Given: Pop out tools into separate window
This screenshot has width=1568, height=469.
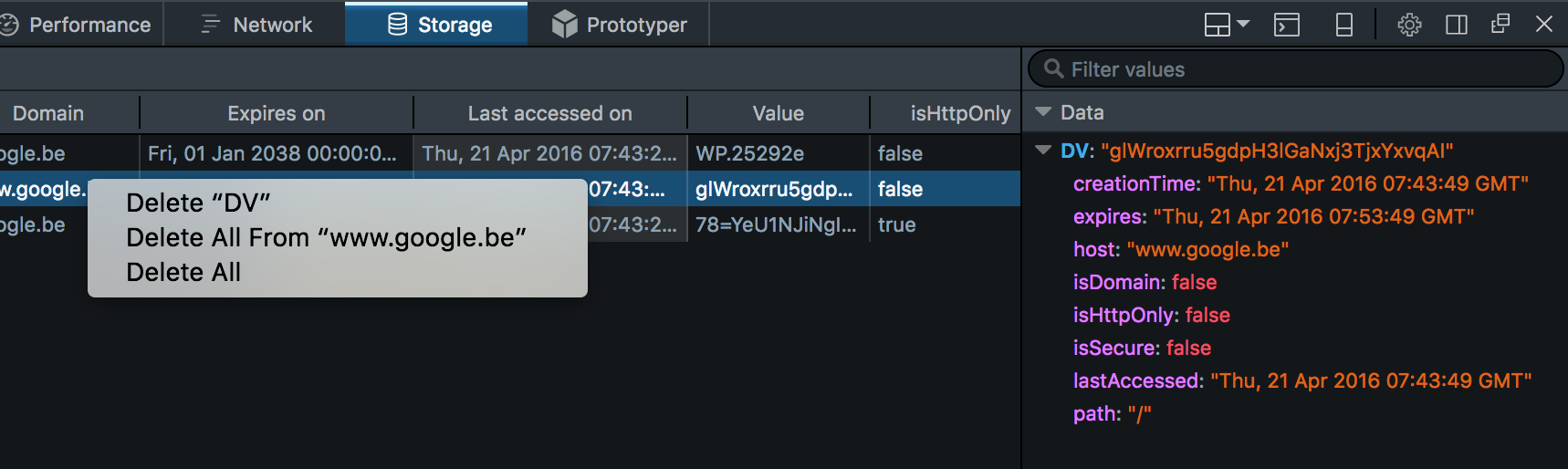Looking at the screenshot, I should (1500, 24).
